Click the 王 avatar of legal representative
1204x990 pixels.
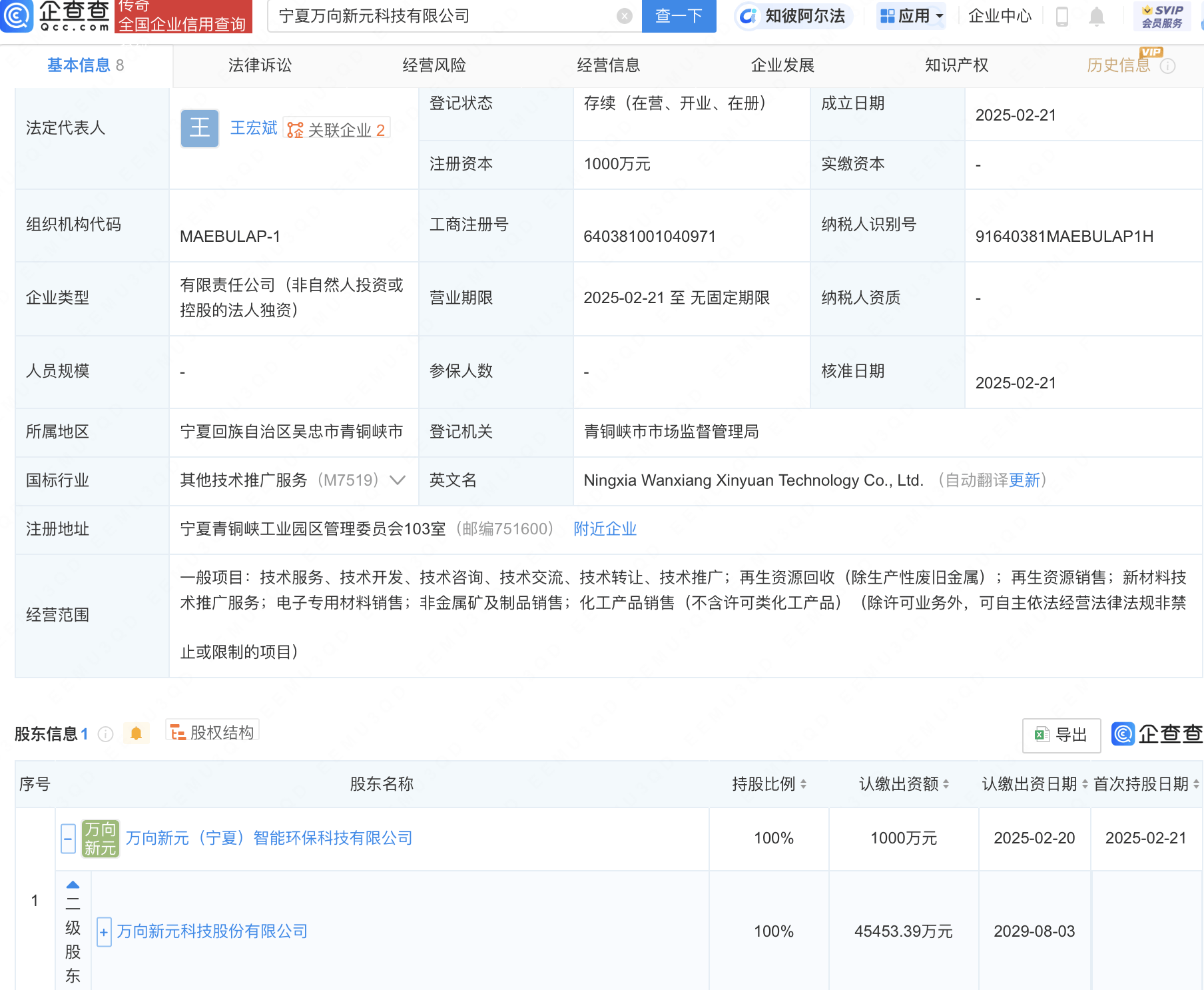coord(200,128)
